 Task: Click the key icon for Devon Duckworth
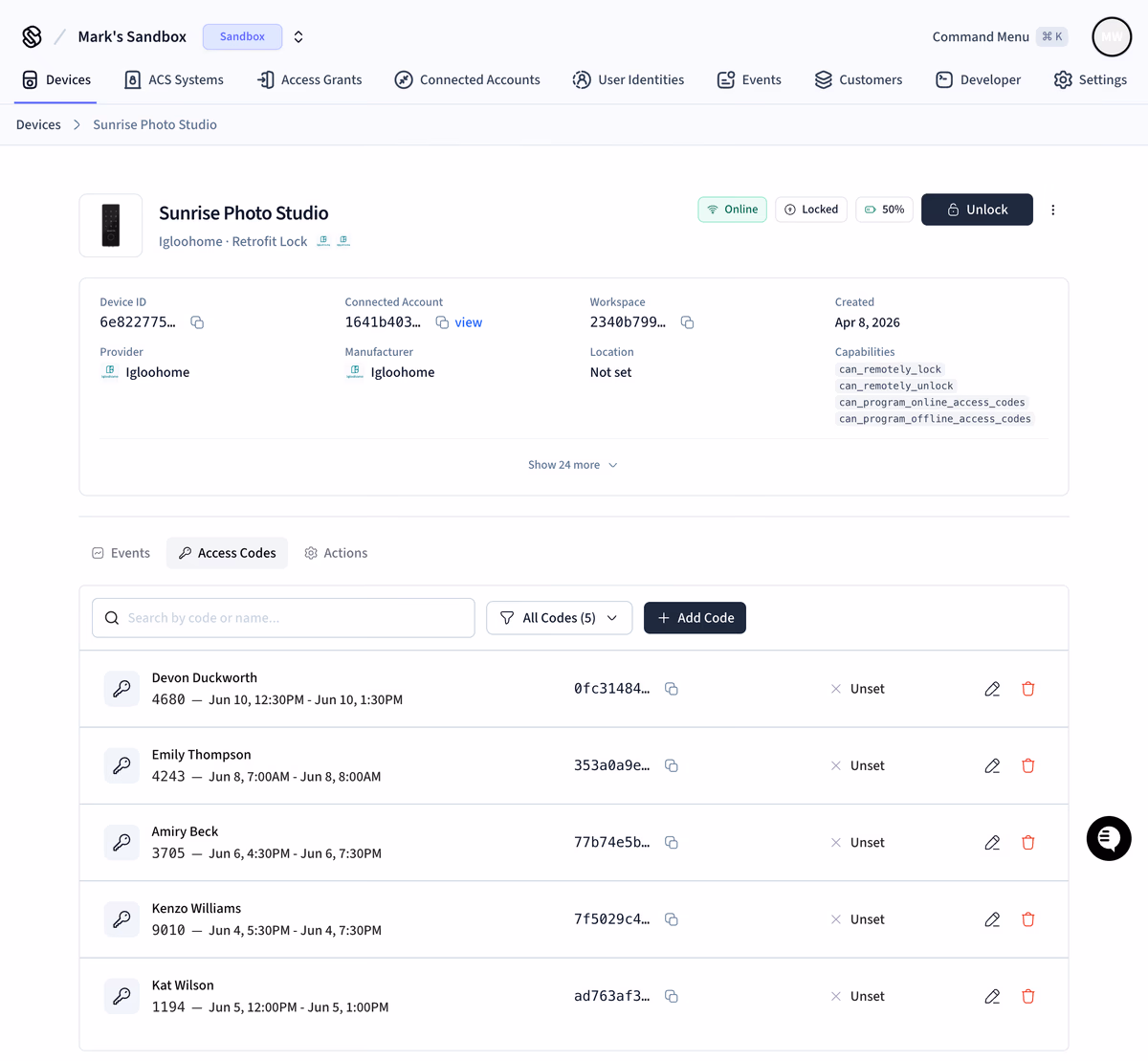tap(121, 689)
